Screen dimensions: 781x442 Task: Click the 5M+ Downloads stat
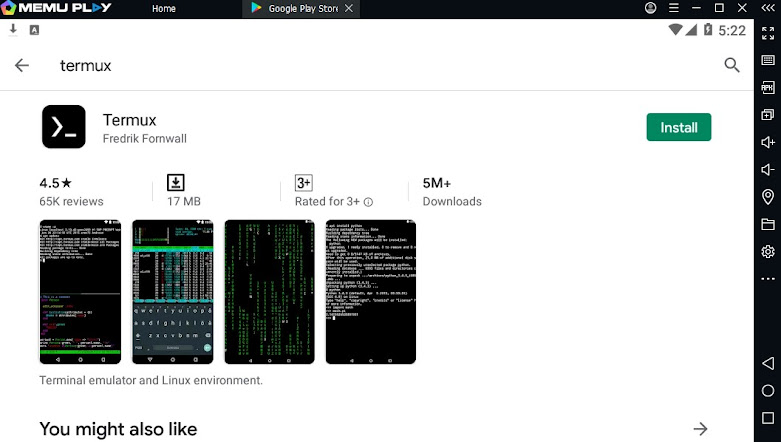[x=452, y=191]
